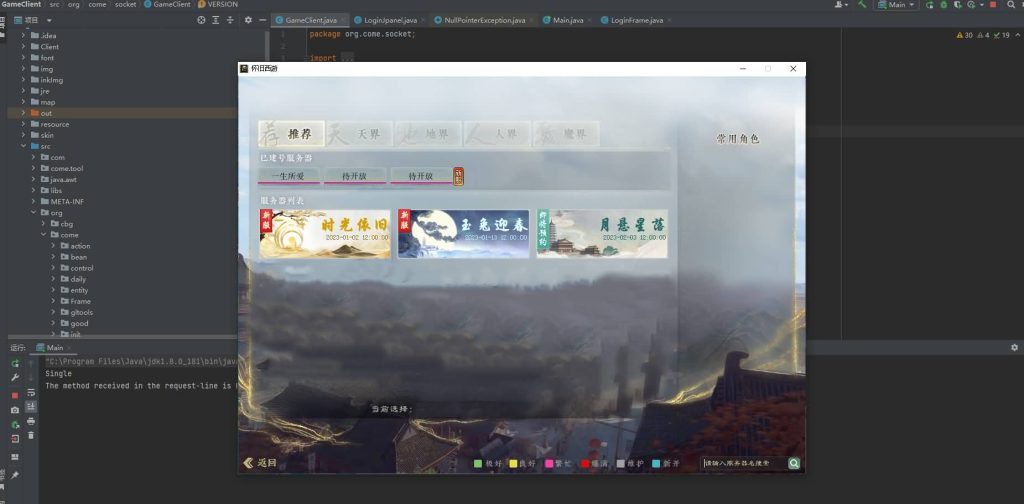Click the camera thread dump icon in run panel
Image resolution: width=1024 pixels, height=504 pixels.
pyautogui.click(x=15, y=410)
